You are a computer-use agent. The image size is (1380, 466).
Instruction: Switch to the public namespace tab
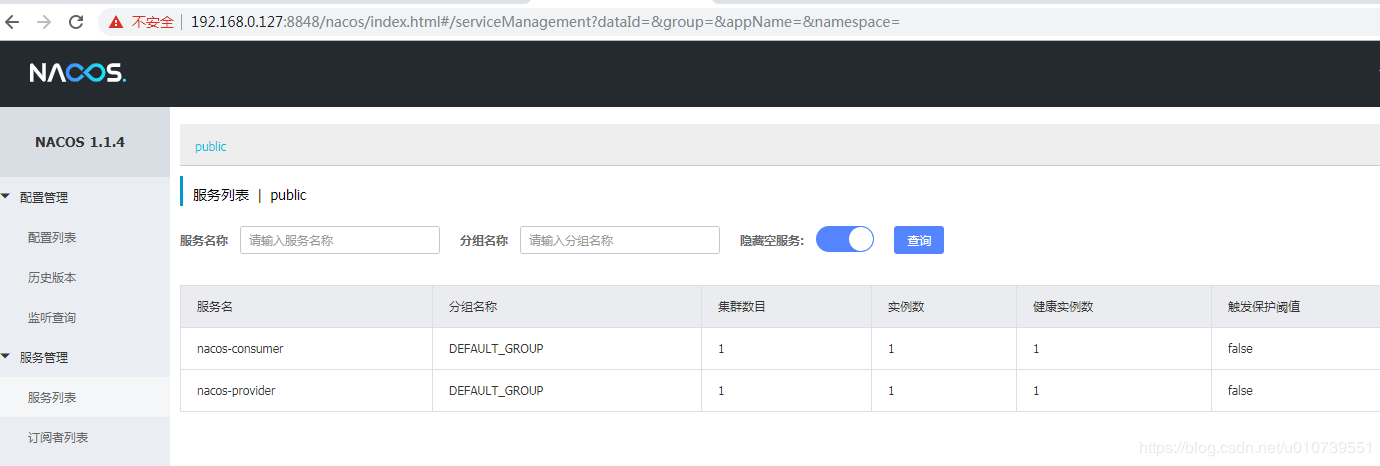pyautogui.click(x=211, y=146)
